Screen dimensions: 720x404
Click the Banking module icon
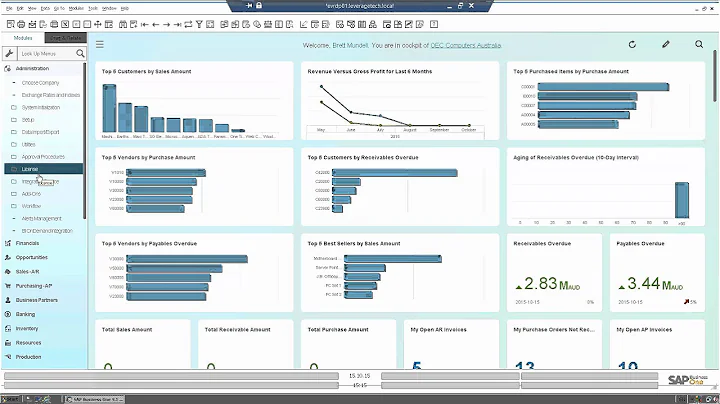tap(8, 314)
